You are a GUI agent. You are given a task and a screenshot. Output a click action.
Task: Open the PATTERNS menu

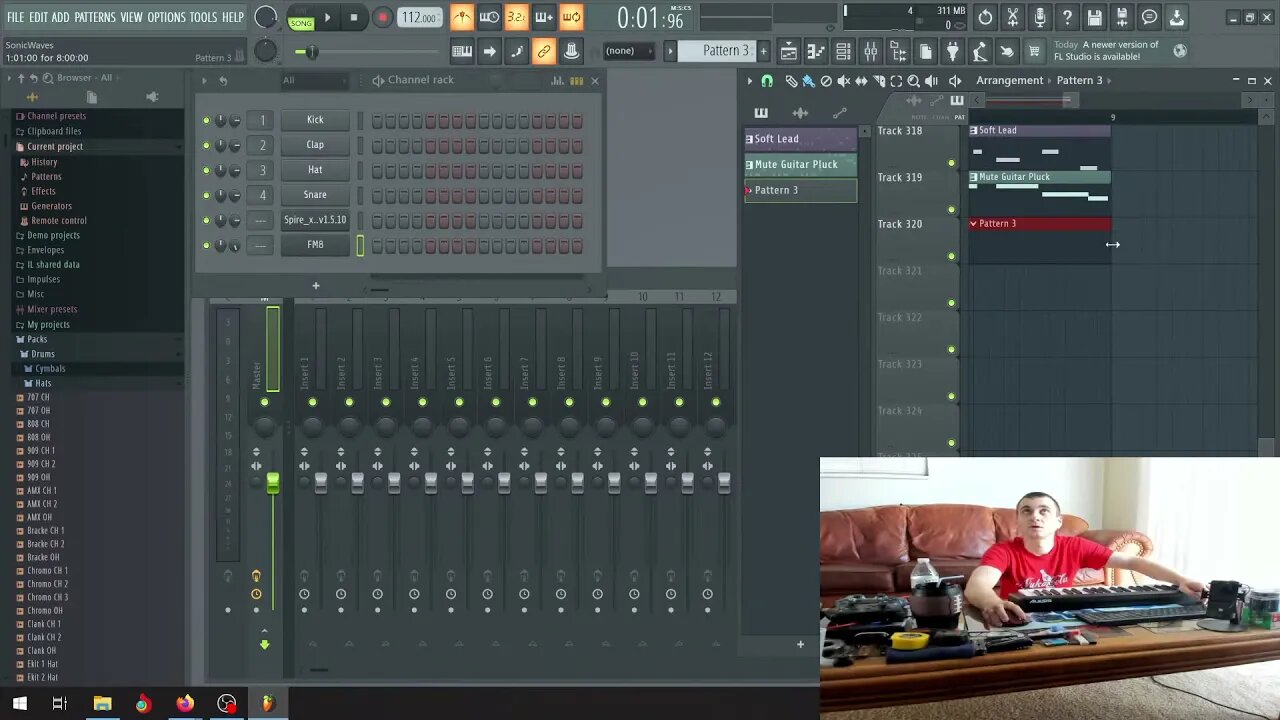[95, 17]
